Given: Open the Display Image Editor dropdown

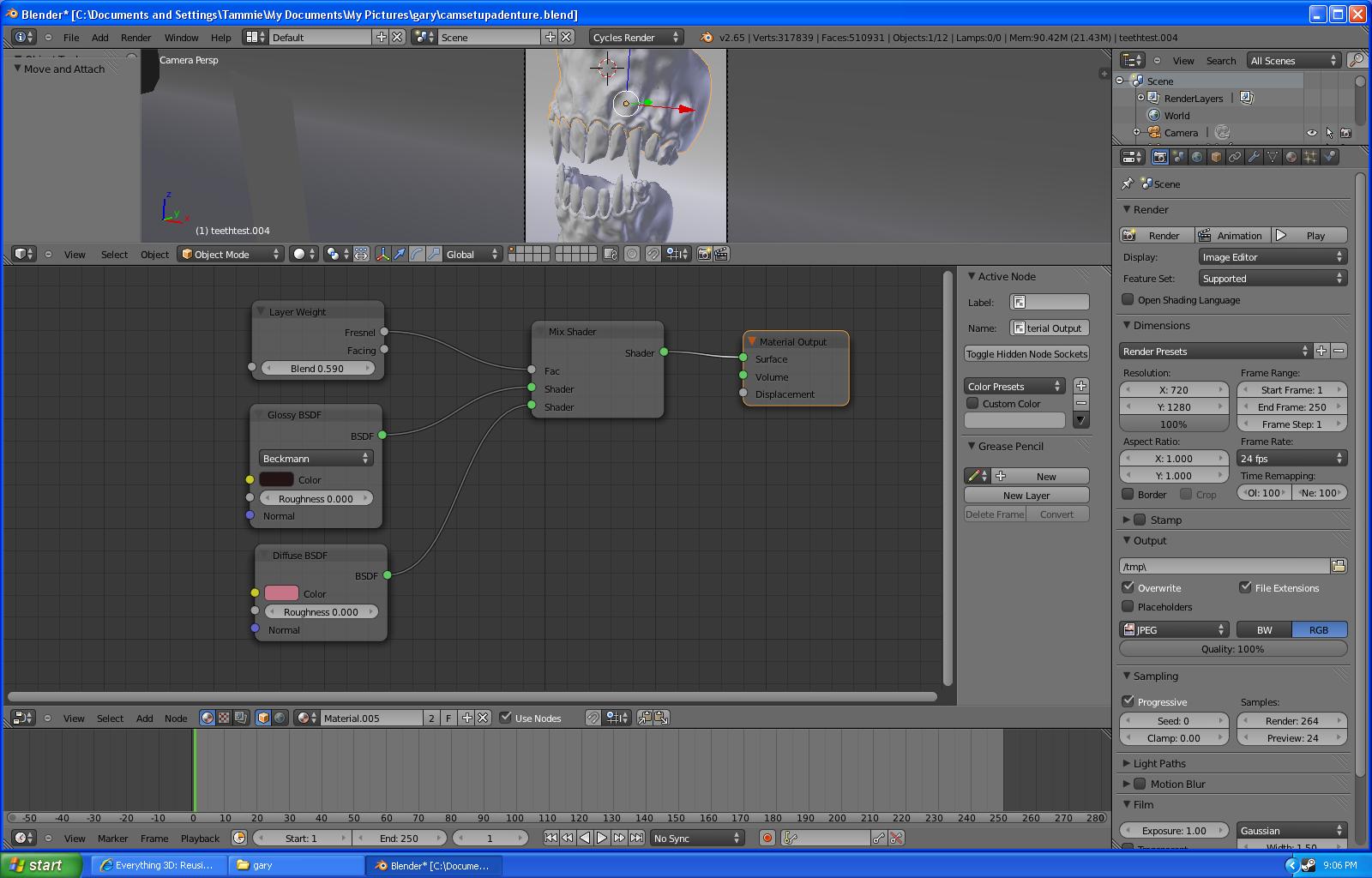Looking at the screenshot, I should (1273, 257).
